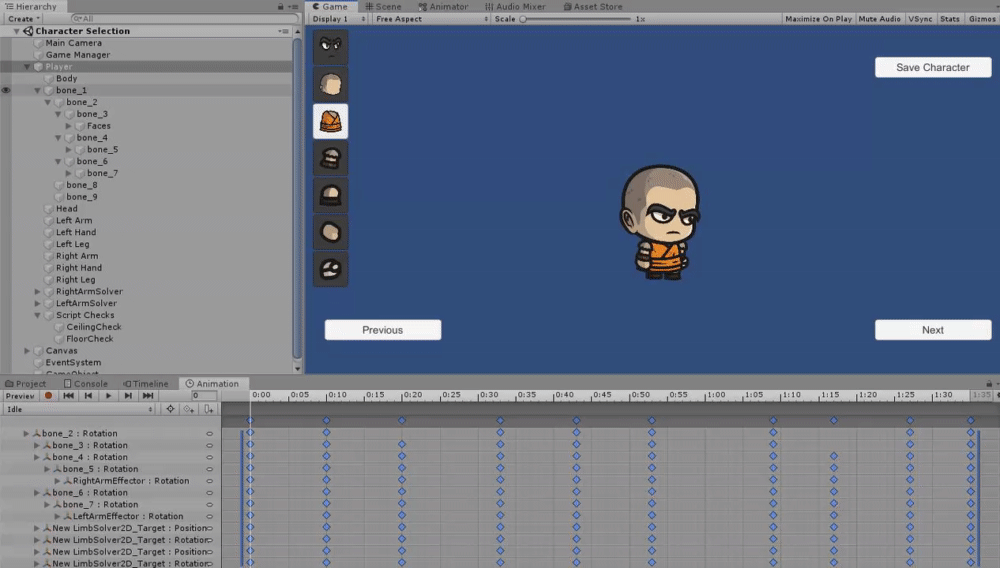
Task: Collapse the Player object
Action: click(x=27, y=67)
